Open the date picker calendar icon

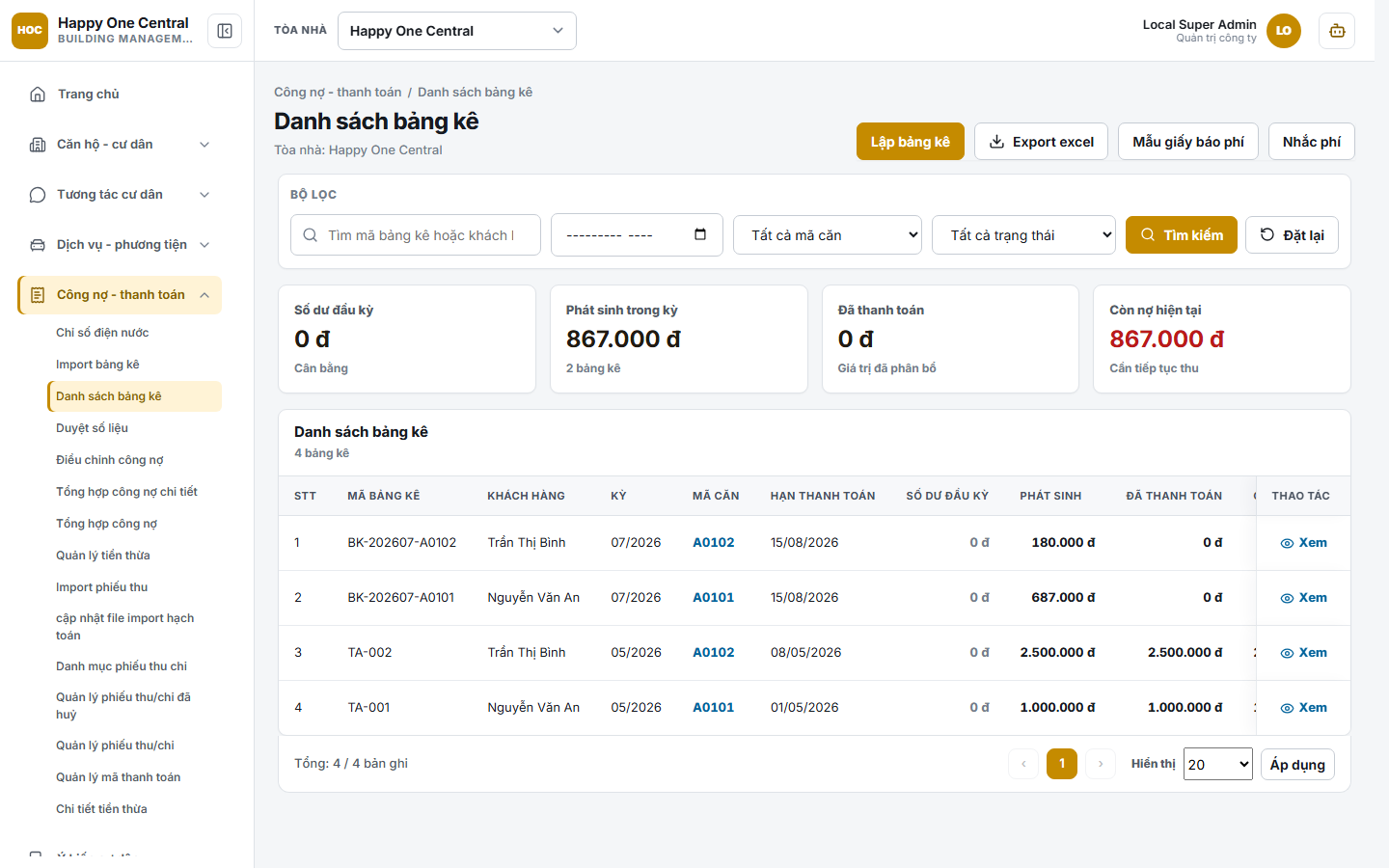pos(700,234)
